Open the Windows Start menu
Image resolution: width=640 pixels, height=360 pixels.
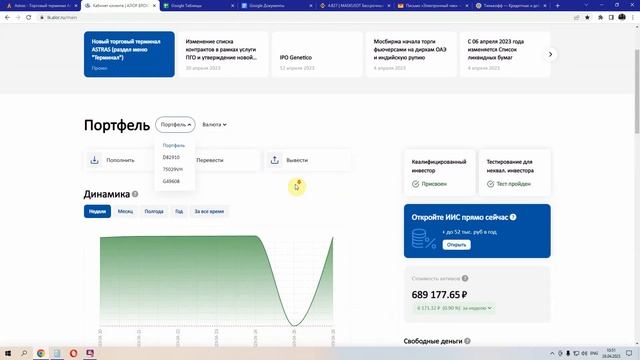[8, 353]
